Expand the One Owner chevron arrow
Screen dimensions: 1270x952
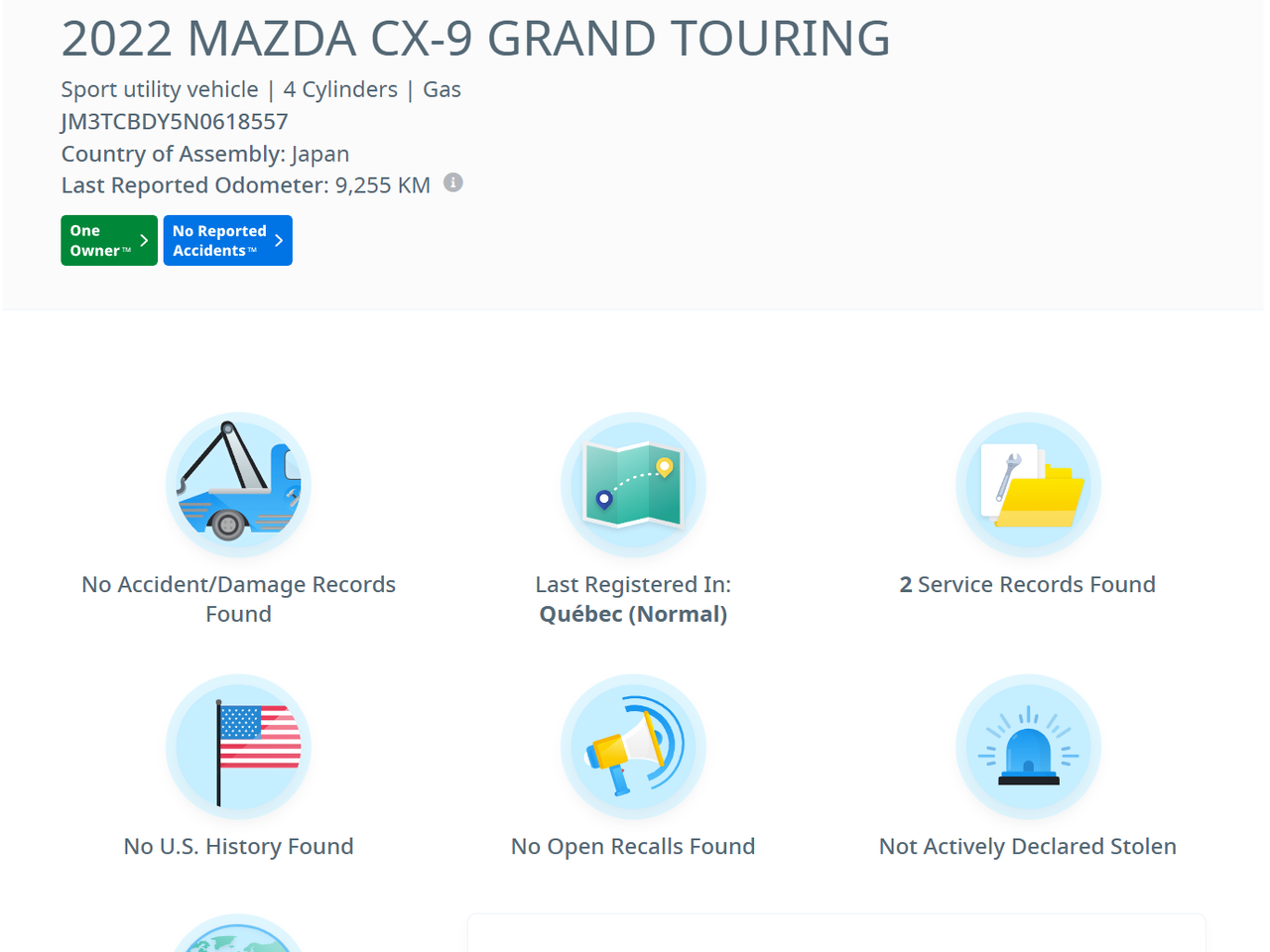coord(144,241)
